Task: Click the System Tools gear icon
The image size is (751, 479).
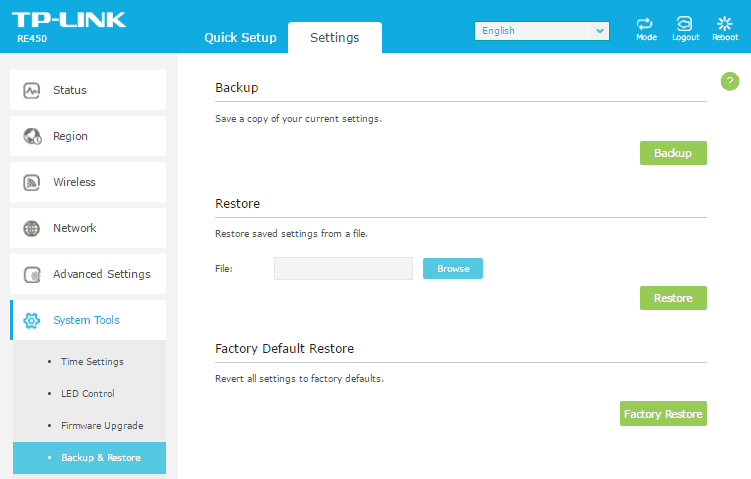Action: (x=31, y=320)
